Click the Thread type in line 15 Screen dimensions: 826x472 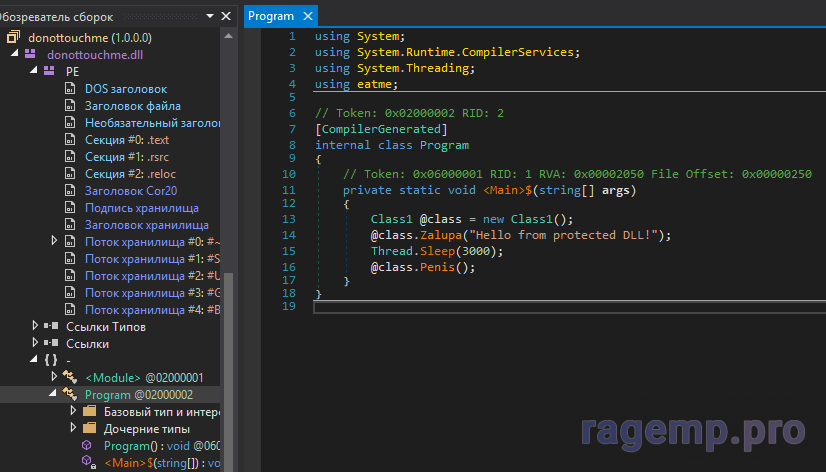(x=391, y=251)
